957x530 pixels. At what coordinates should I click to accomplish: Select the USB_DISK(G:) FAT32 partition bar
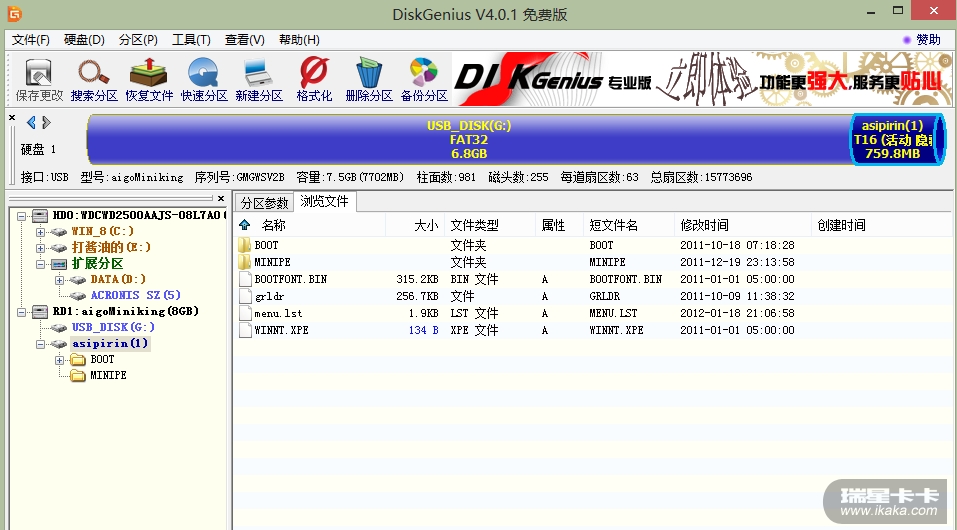[469, 140]
